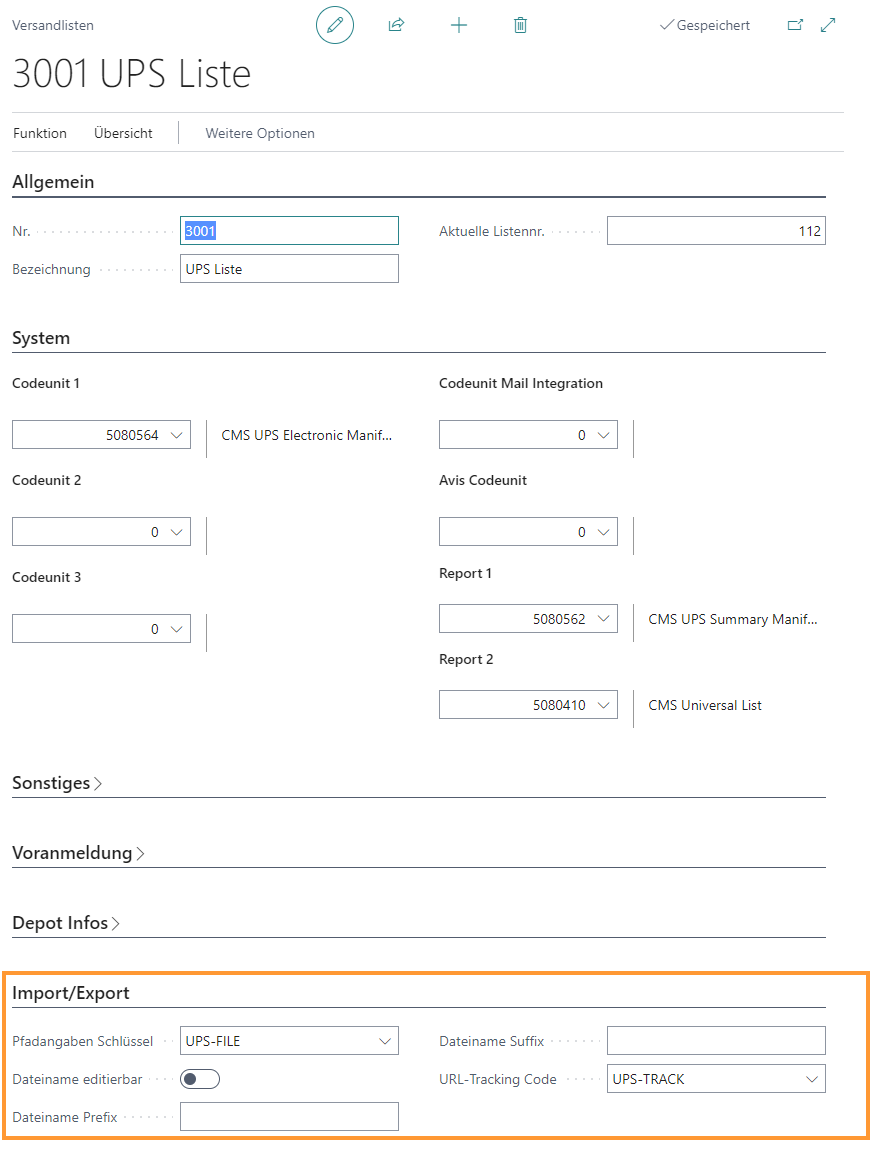Toggle the Dateiname editierbar switch
The width and height of the screenshot is (874, 1163).
click(x=200, y=1079)
